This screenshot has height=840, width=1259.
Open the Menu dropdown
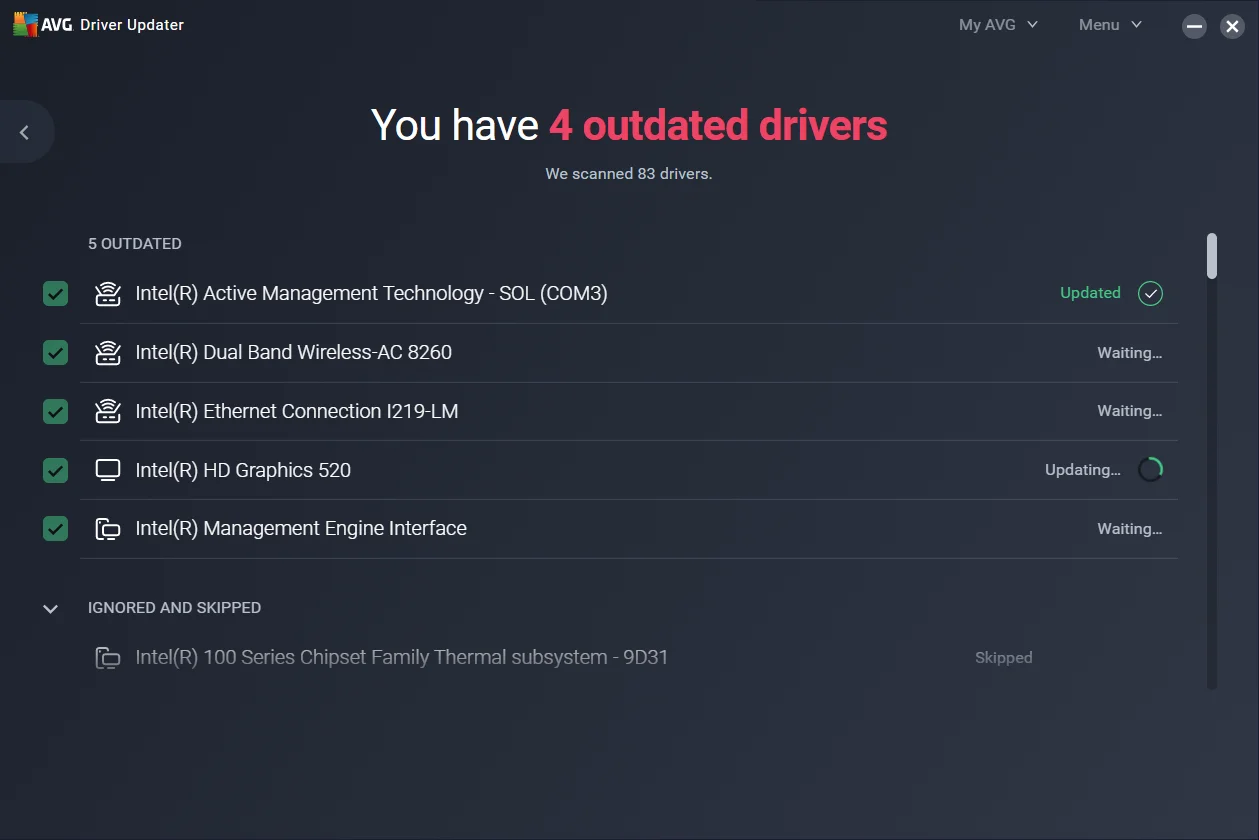click(1108, 24)
